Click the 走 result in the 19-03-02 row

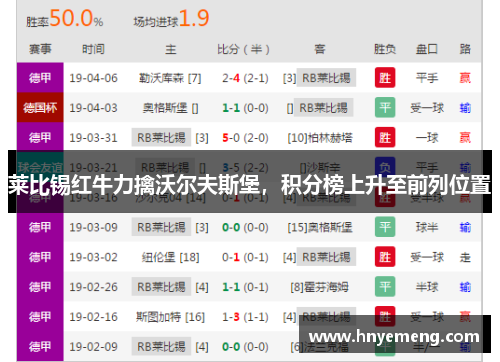[x=465, y=257]
